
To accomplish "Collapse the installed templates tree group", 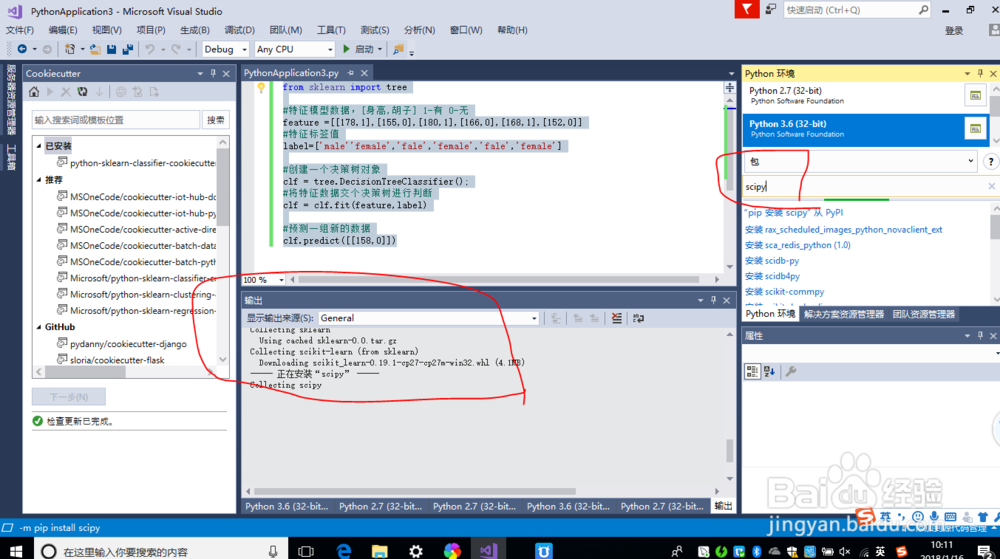I will [x=38, y=146].
